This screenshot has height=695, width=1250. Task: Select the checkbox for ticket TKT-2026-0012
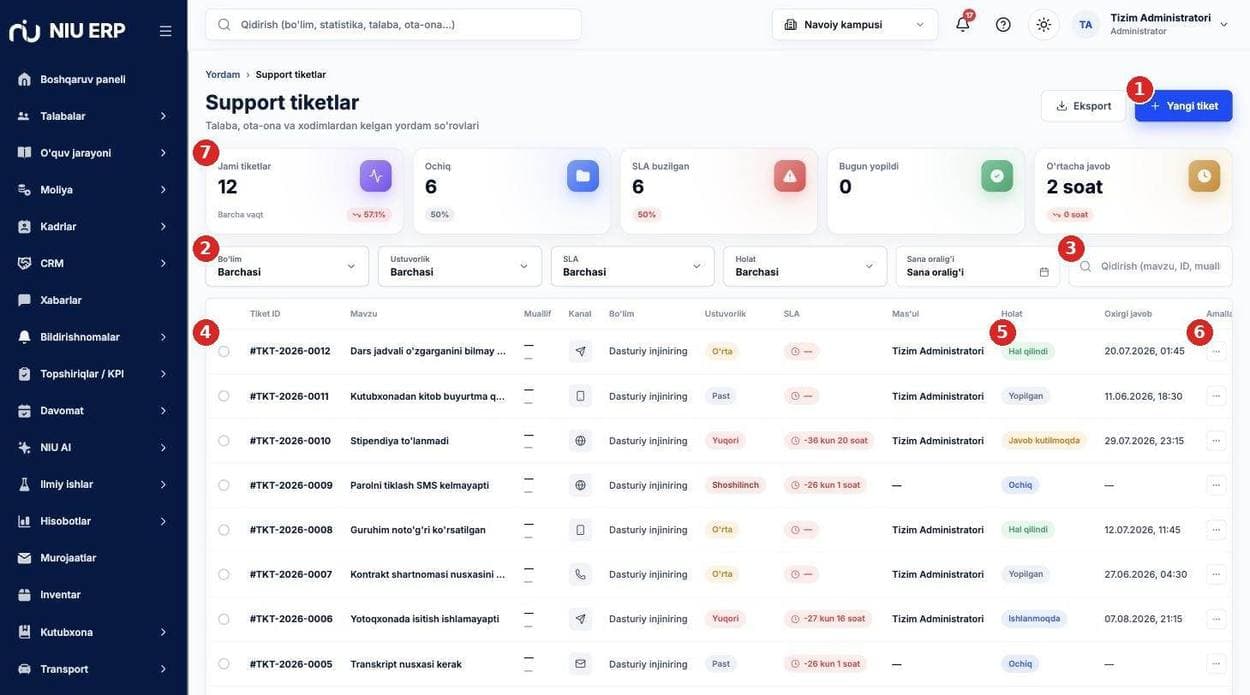tap(224, 351)
